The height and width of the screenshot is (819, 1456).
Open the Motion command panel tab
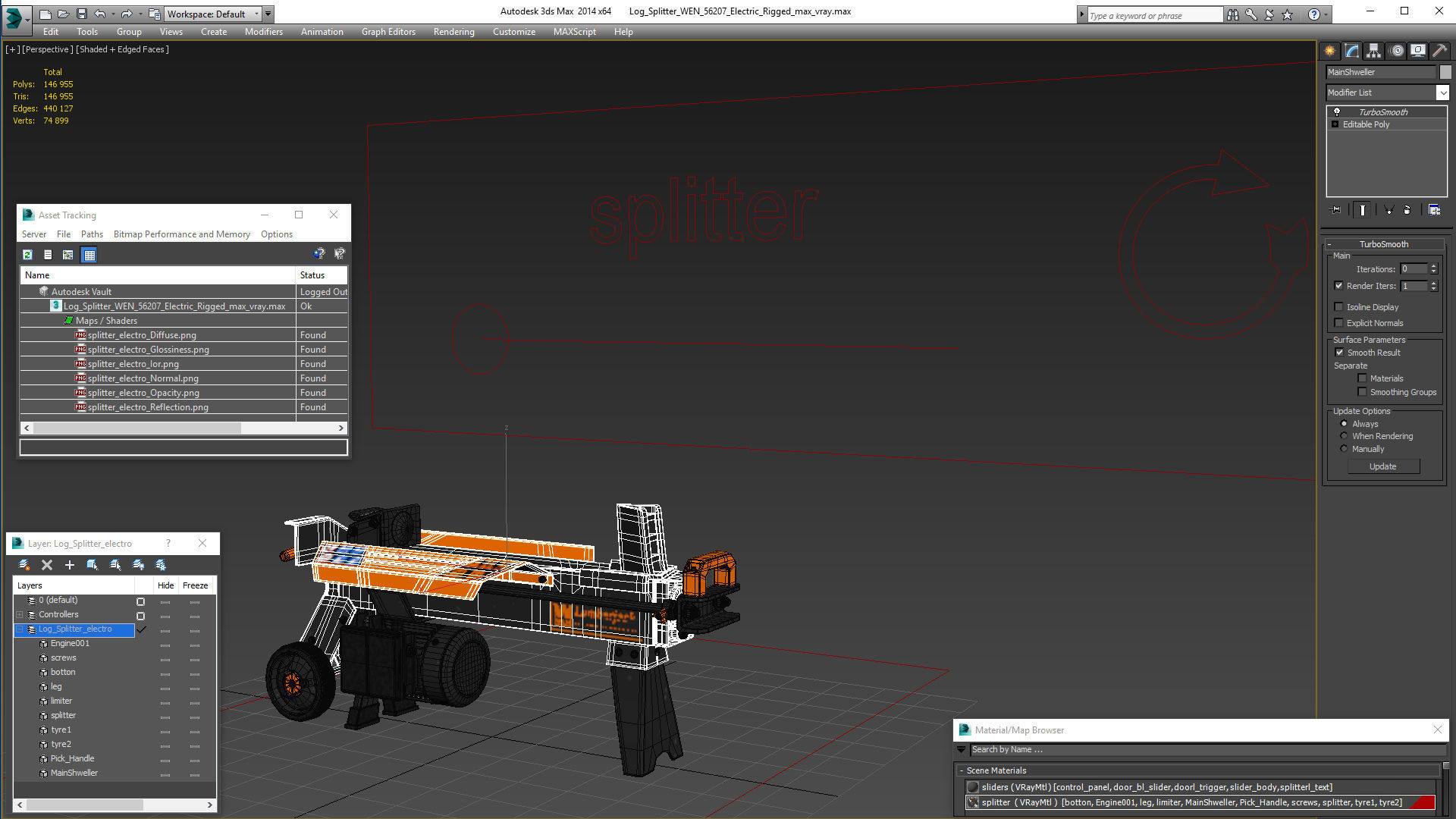pyautogui.click(x=1396, y=51)
